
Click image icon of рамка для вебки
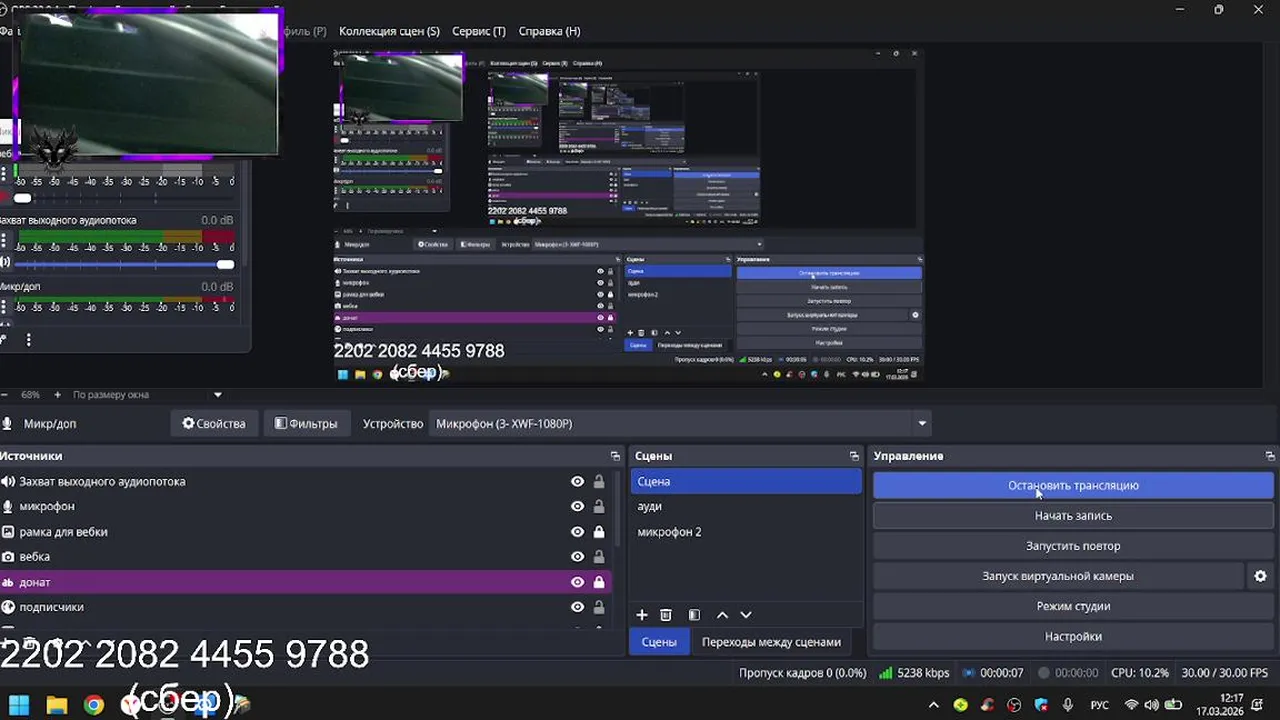click(x=8, y=532)
